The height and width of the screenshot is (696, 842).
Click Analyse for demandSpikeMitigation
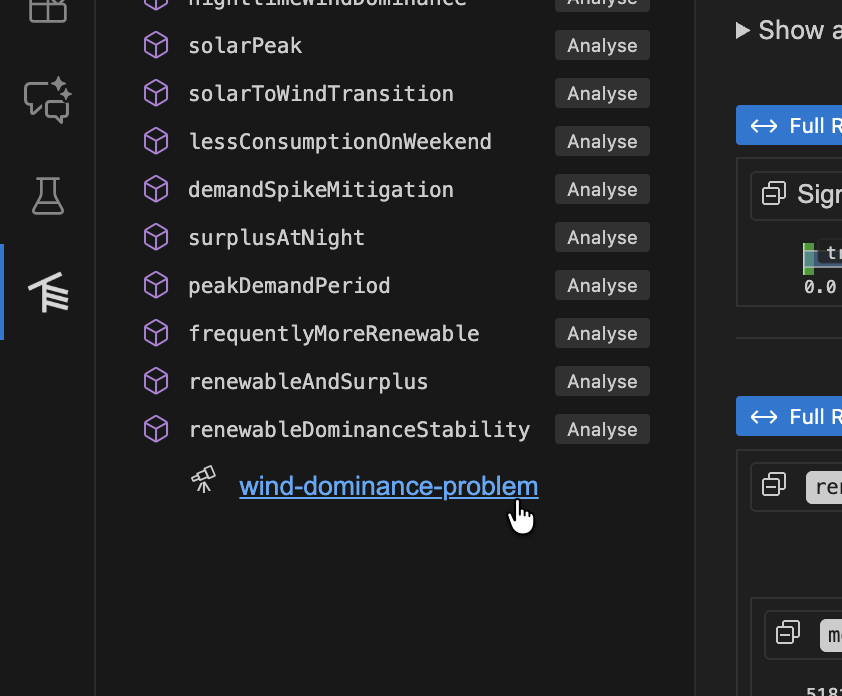pyautogui.click(x=601, y=189)
